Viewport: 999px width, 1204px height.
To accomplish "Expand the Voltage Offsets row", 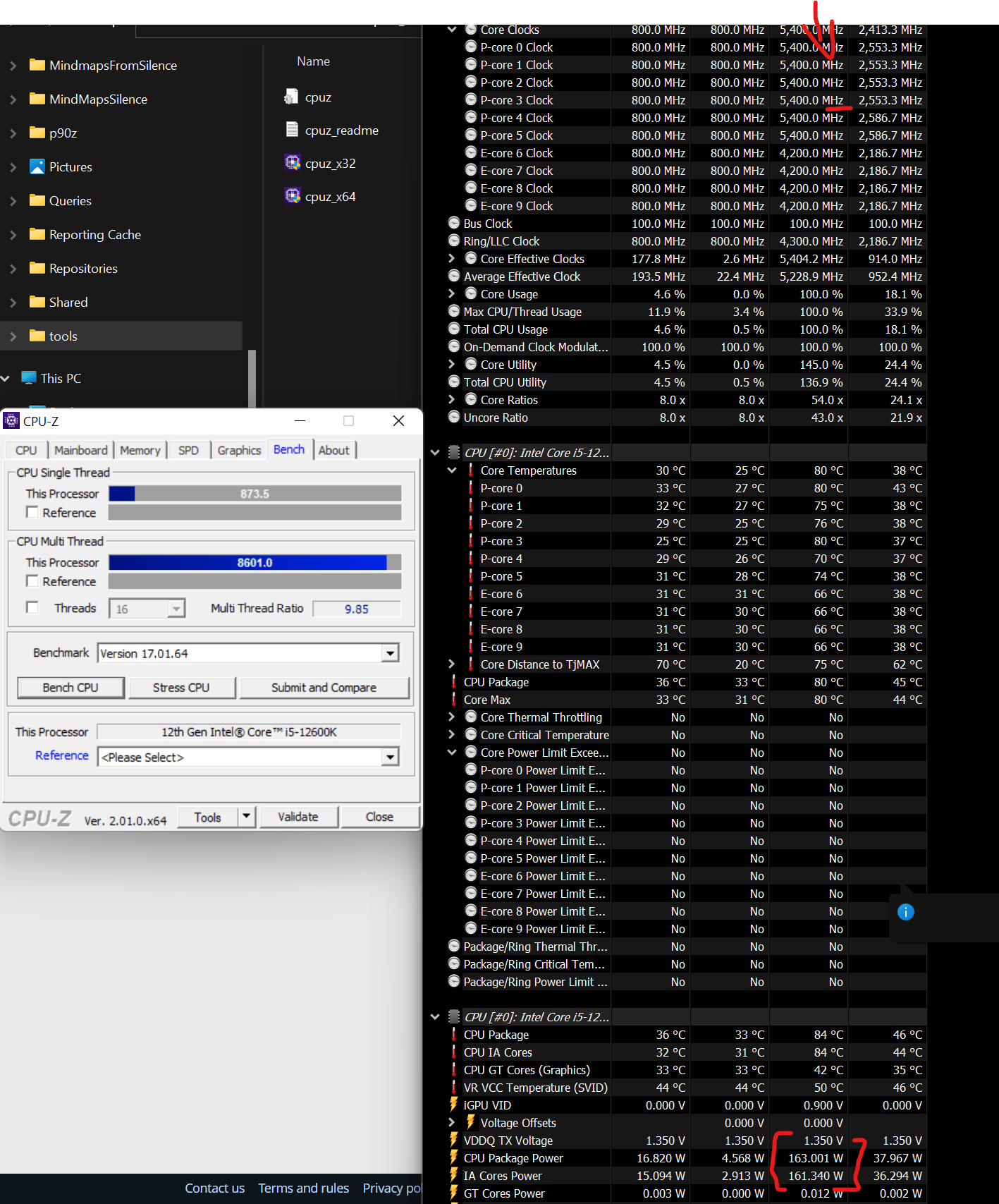I will [452, 1122].
